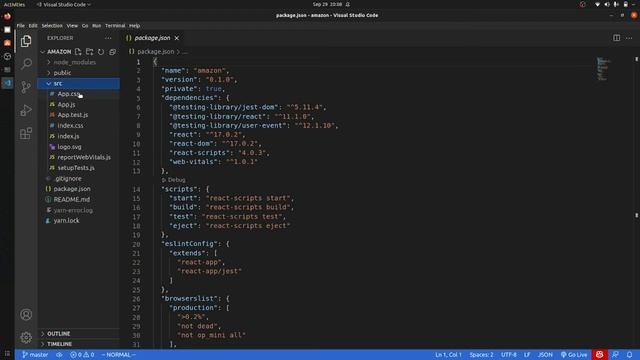This screenshot has width=640, height=360.
Task: Click the master branch indicator
Action: pyautogui.click(x=35, y=355)
